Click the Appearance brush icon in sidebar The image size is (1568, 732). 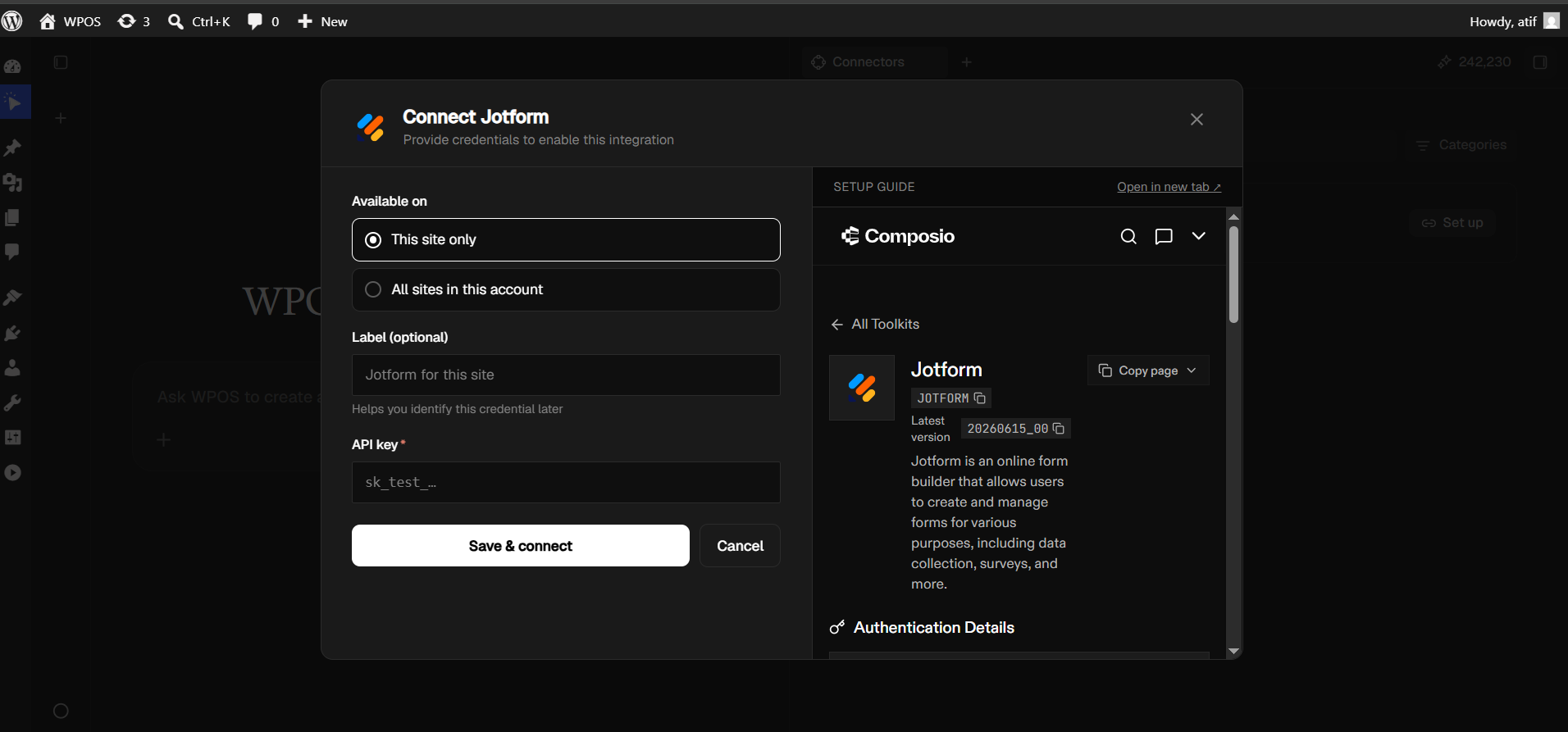(12, 298)
